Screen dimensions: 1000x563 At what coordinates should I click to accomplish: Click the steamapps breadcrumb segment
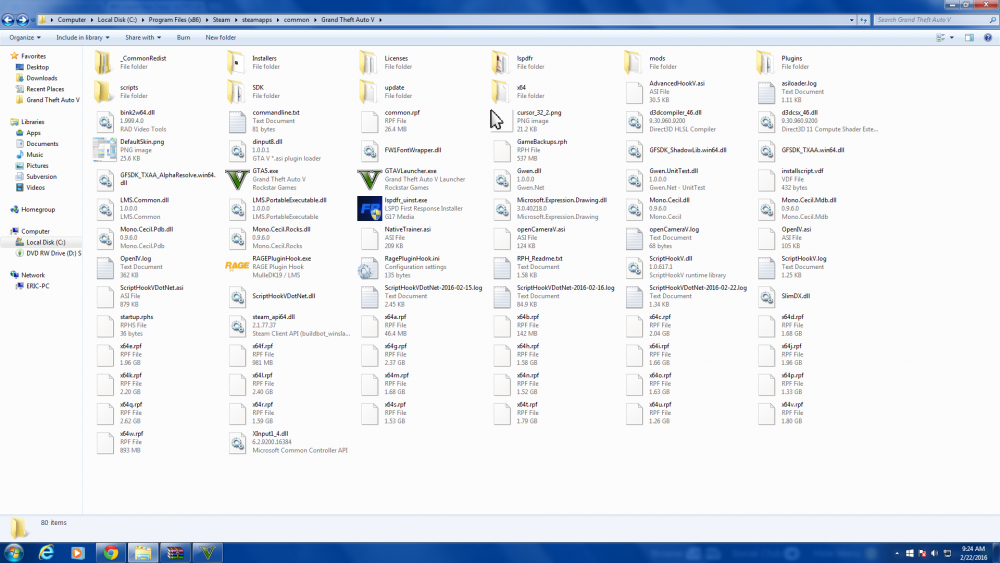(257, 20)
